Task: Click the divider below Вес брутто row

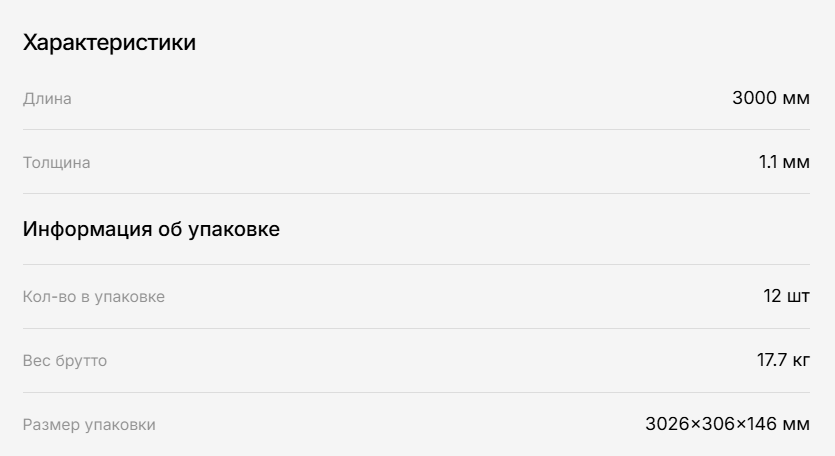Action: click(416, 393)
